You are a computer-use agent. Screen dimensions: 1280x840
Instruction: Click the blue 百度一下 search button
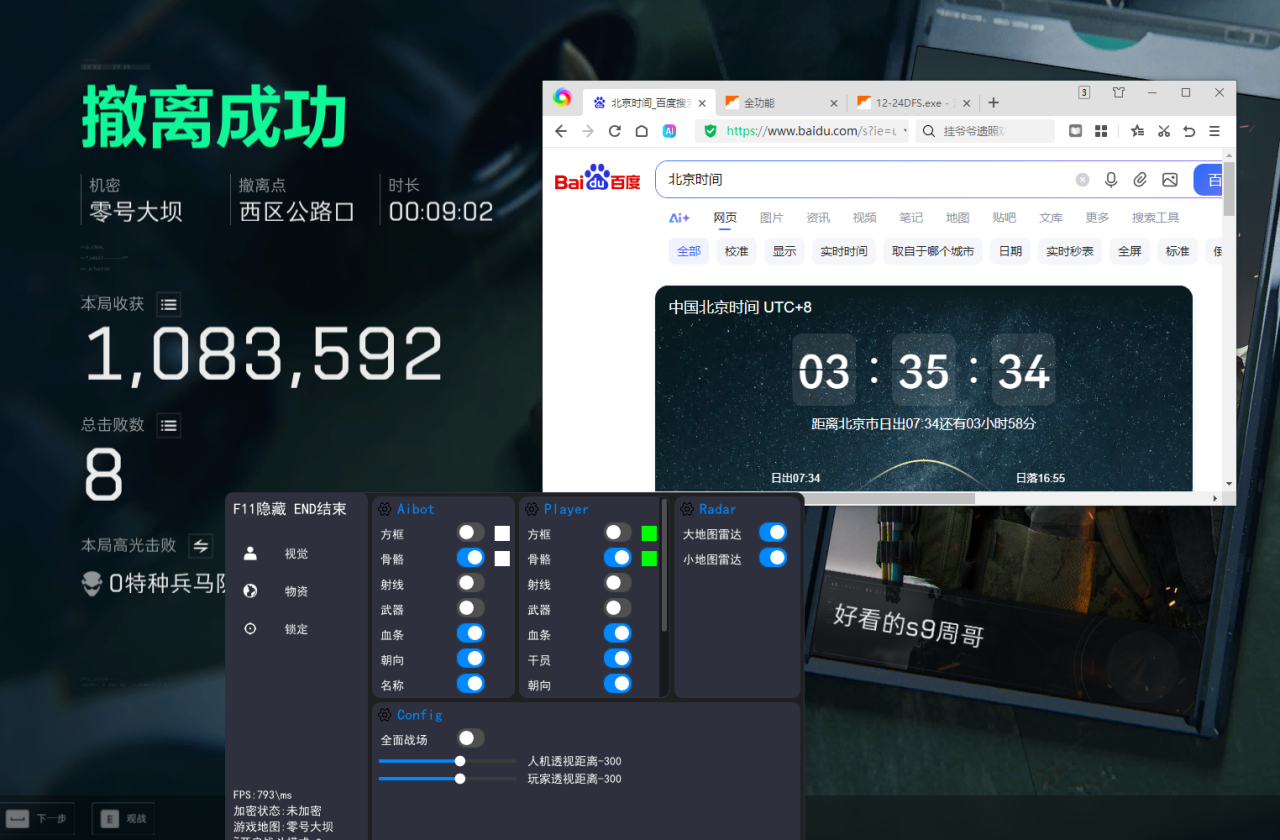pyautogui.click(x=1211, y=179)
